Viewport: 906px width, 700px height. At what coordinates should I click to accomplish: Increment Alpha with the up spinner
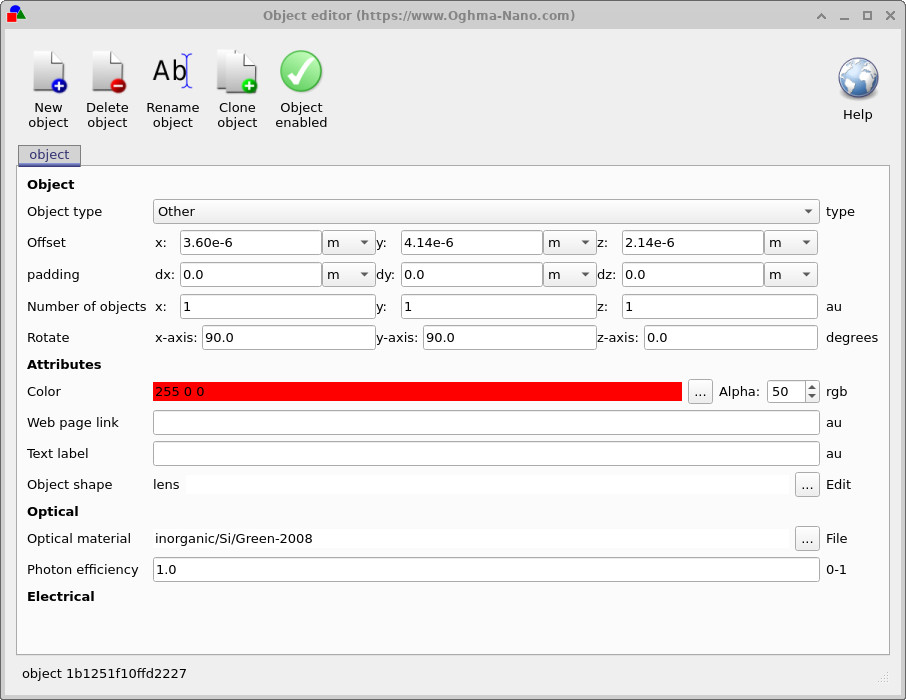[x=810, y=386]
